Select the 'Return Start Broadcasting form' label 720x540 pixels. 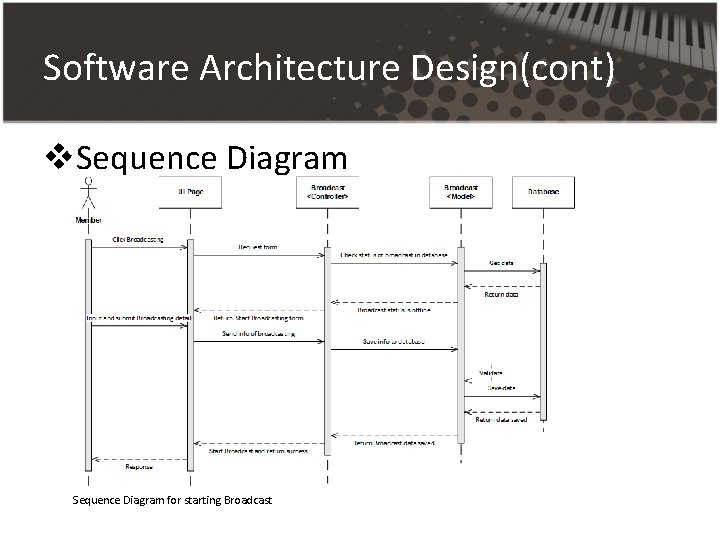point(259,318)
